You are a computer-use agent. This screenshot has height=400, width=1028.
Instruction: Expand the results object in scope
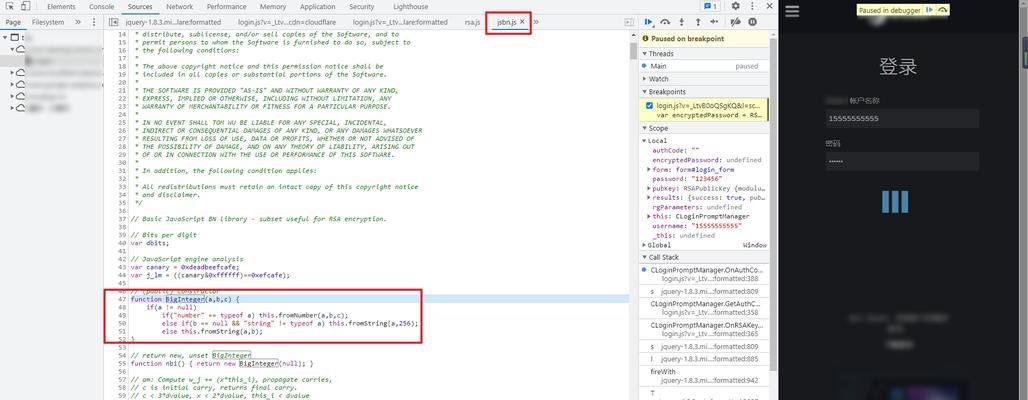[649, 197]
